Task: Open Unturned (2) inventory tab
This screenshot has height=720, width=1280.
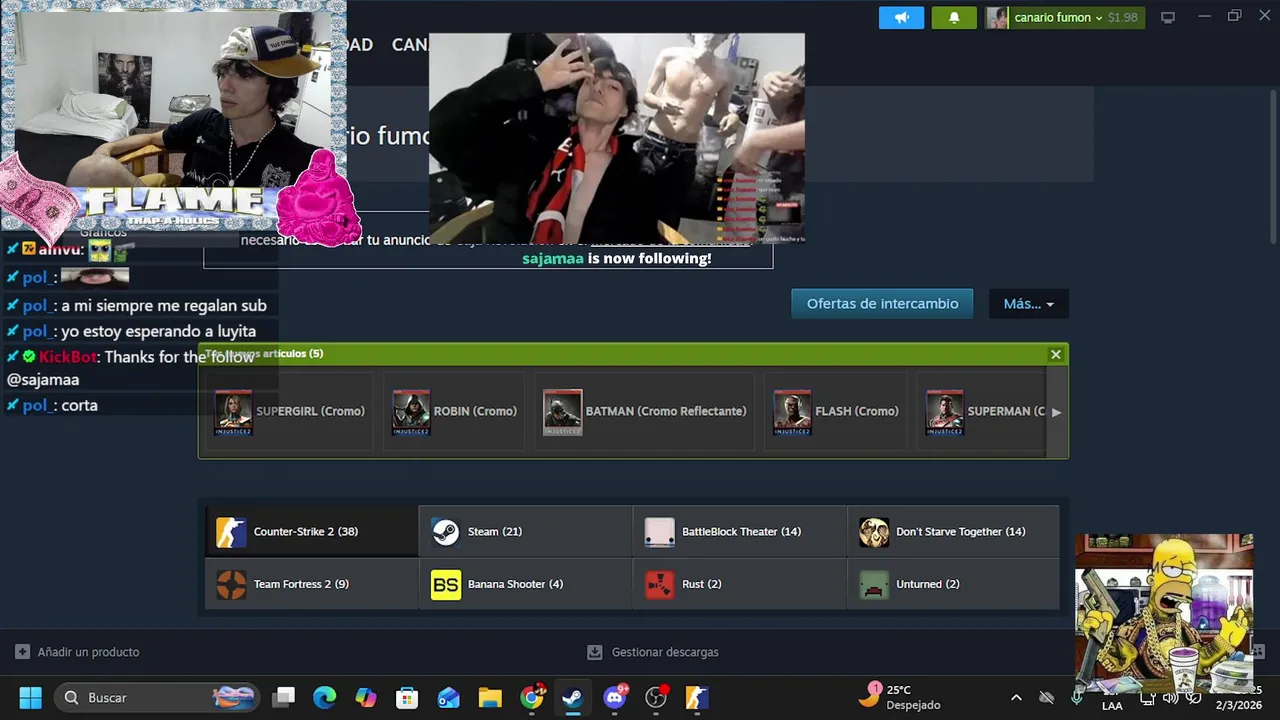Action: pos(953,584)
